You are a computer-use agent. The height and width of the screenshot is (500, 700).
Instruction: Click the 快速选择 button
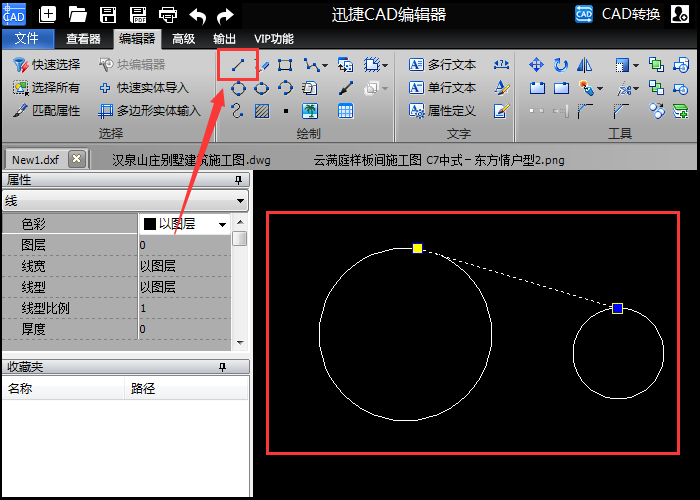click(x=46, y=65)
